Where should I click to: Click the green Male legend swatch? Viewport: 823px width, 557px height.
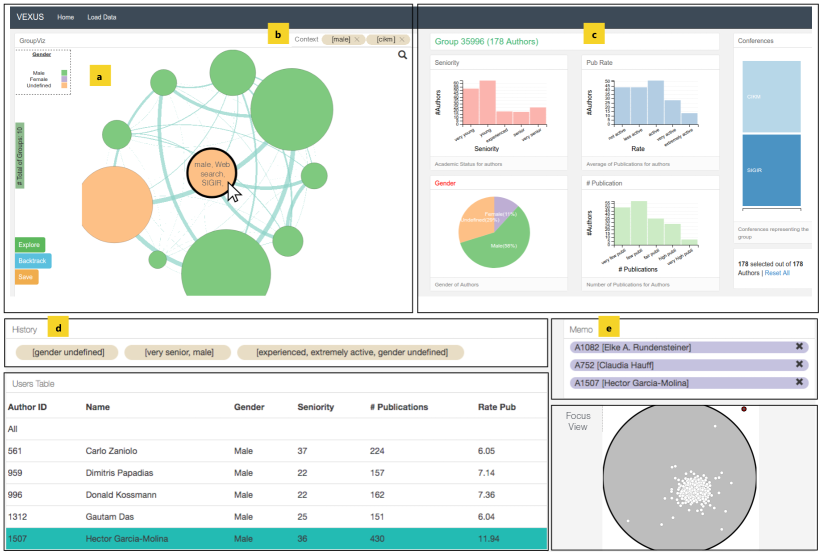64,73
